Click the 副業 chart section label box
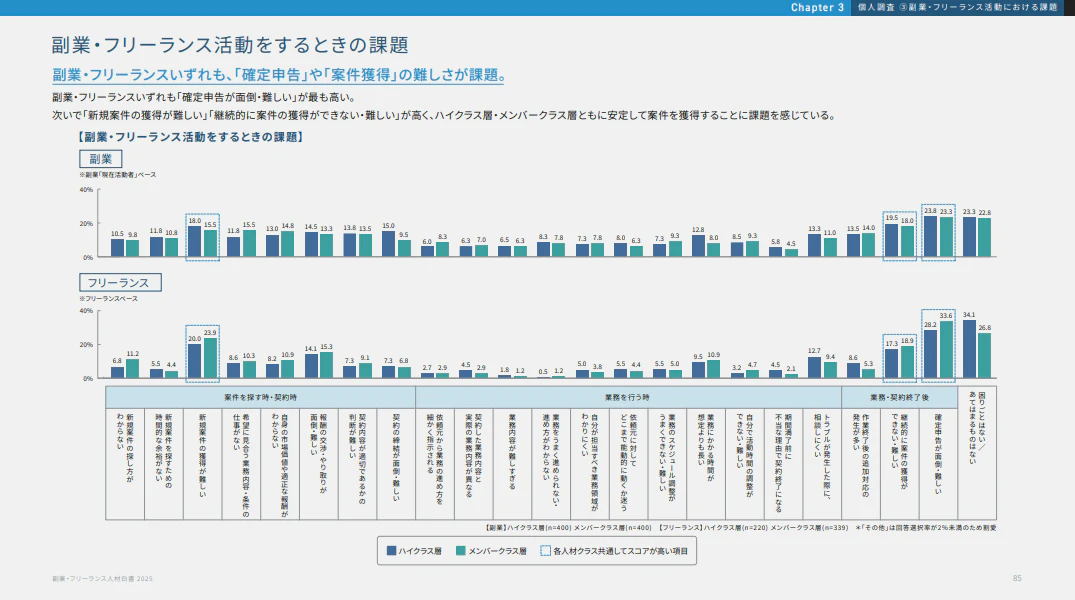The image size is (1075, 600). tap(100, 159)
